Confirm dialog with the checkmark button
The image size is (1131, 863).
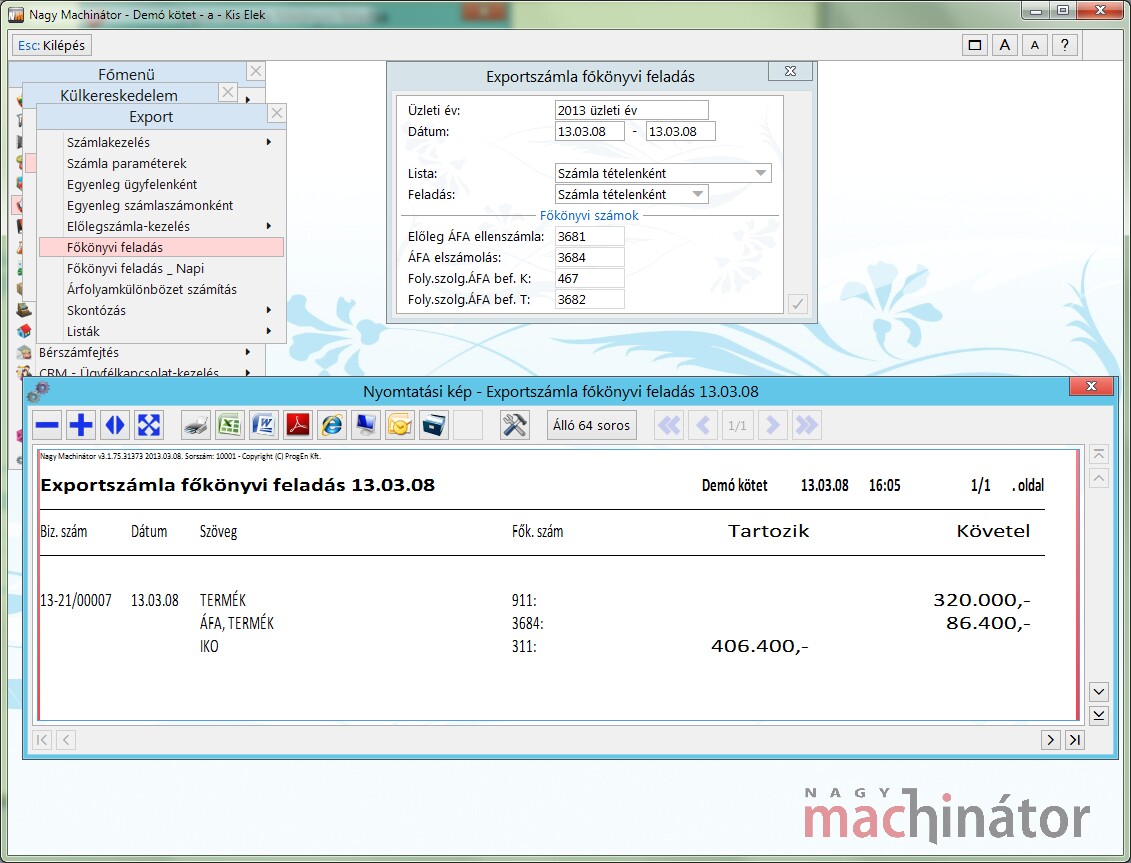(x=797, y=305)
